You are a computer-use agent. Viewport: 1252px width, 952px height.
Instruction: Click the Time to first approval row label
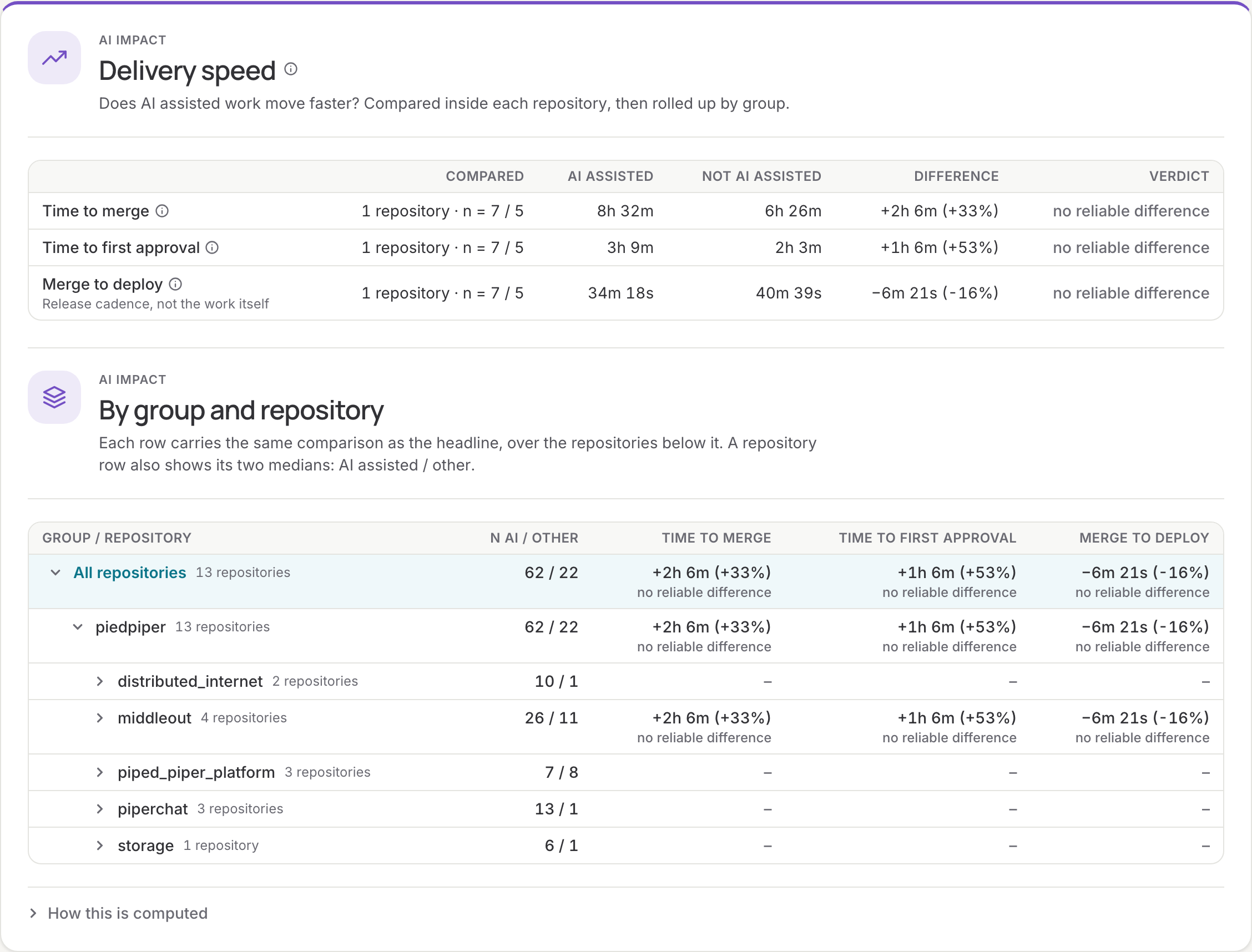[x=122, y=247]
